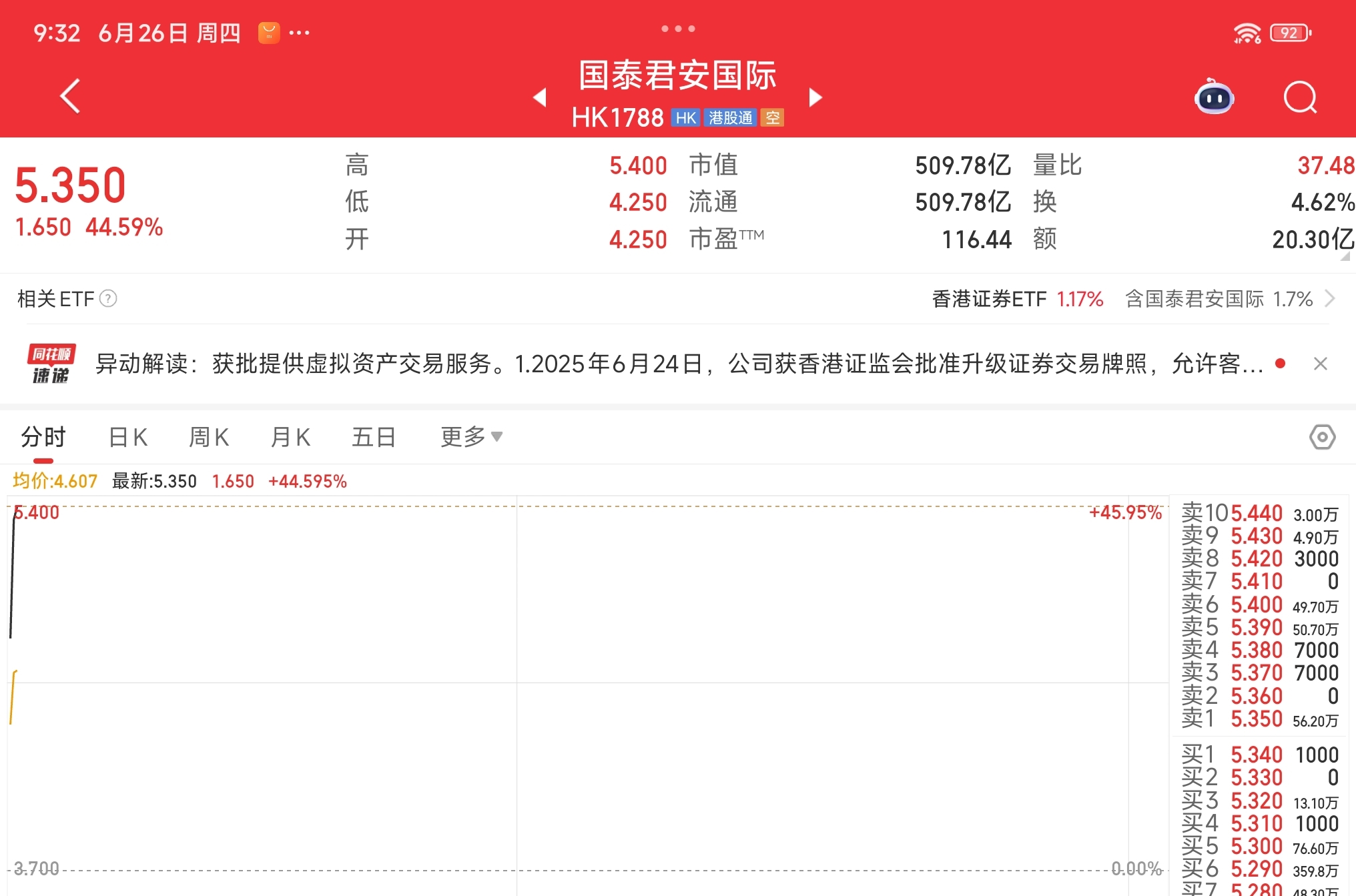Select 卖1 at 5.350
This screenshot has width=1356, height=896.
point(1260,719)
